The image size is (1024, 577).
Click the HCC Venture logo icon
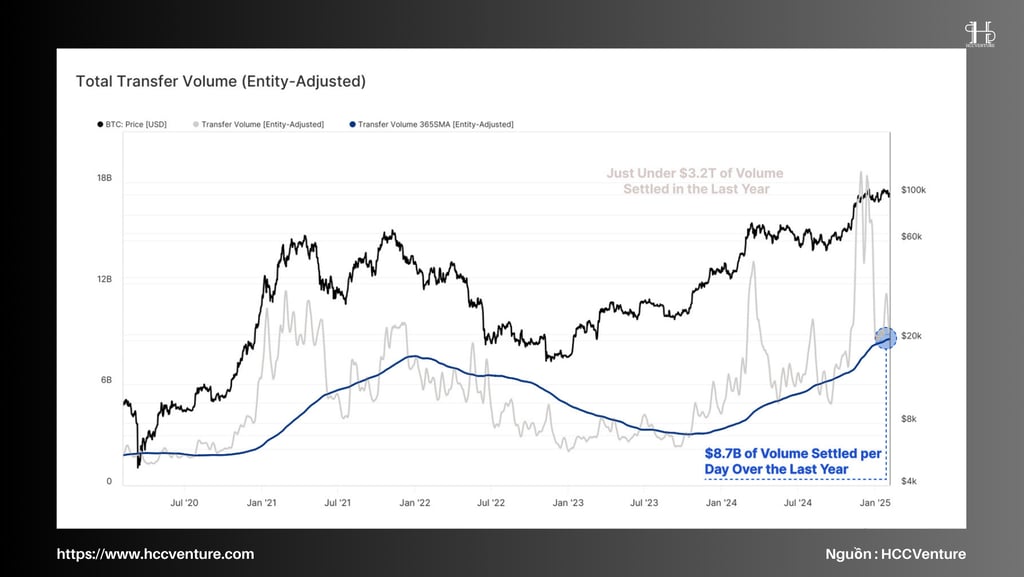(x=980, y=33)
